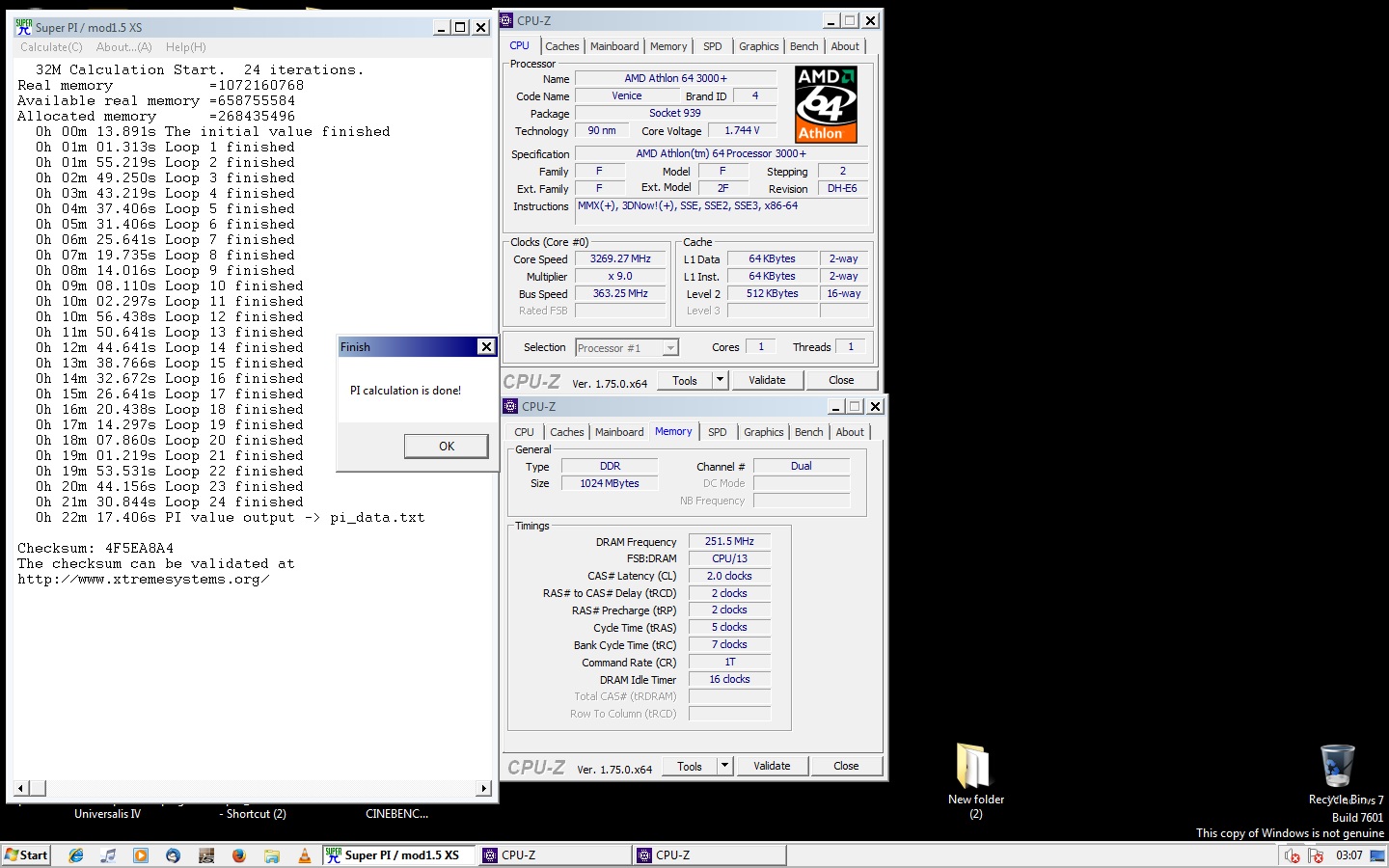Expand Tools arrow in CPU-Z window with the Memory tab open

724,766
